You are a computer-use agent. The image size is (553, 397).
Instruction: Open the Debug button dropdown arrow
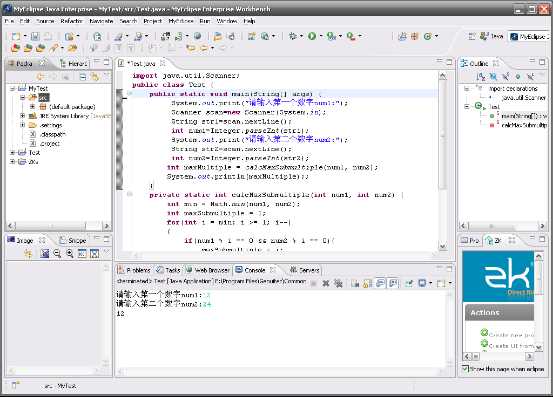point(301,36)
